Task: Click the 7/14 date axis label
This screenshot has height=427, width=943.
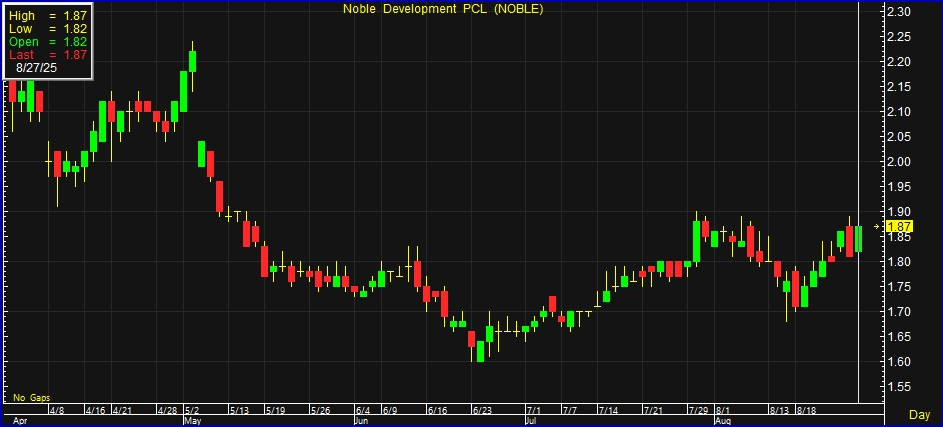Action: pos(607,411)
